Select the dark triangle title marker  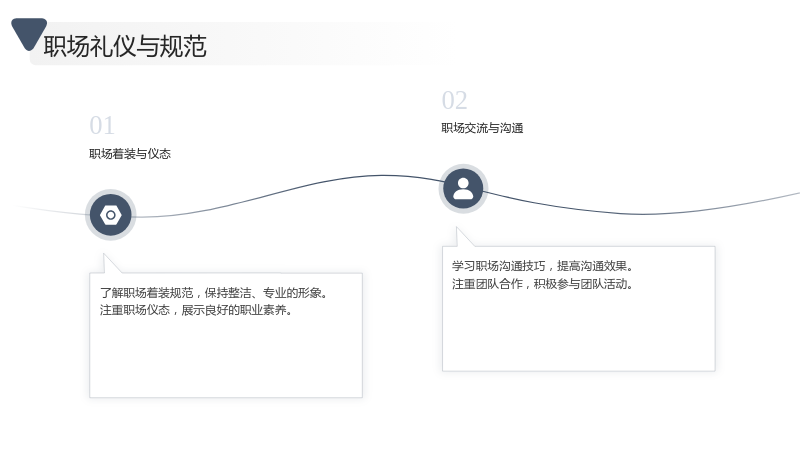[x=29, y=34]
